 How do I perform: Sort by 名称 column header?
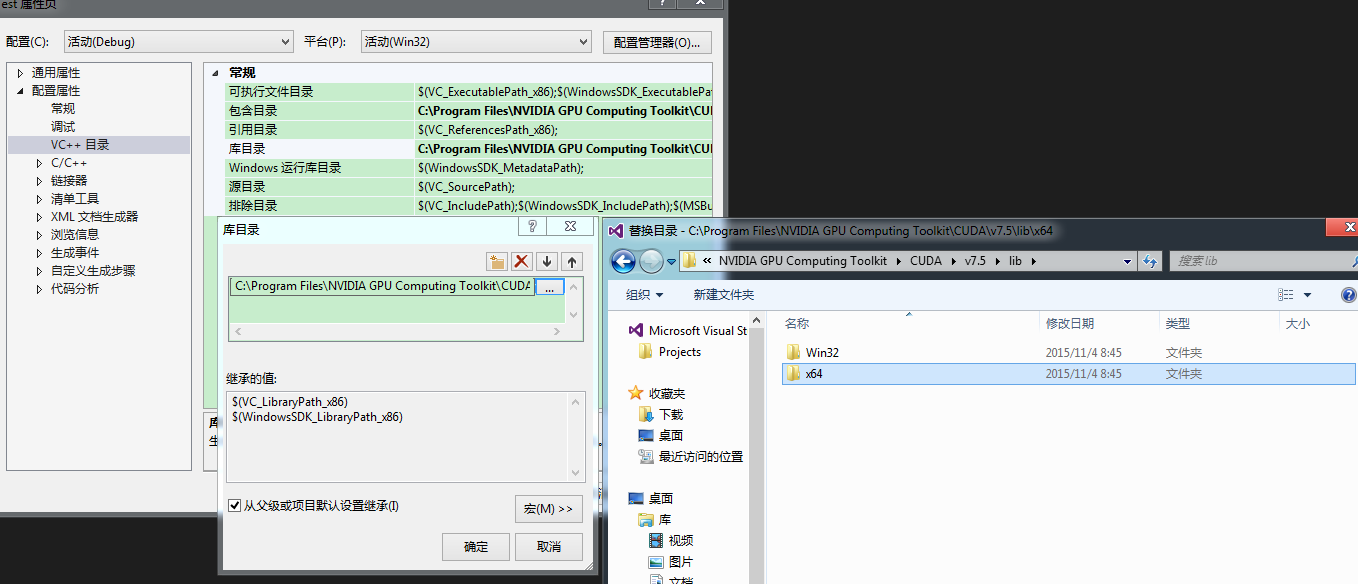tap(797, 323)
